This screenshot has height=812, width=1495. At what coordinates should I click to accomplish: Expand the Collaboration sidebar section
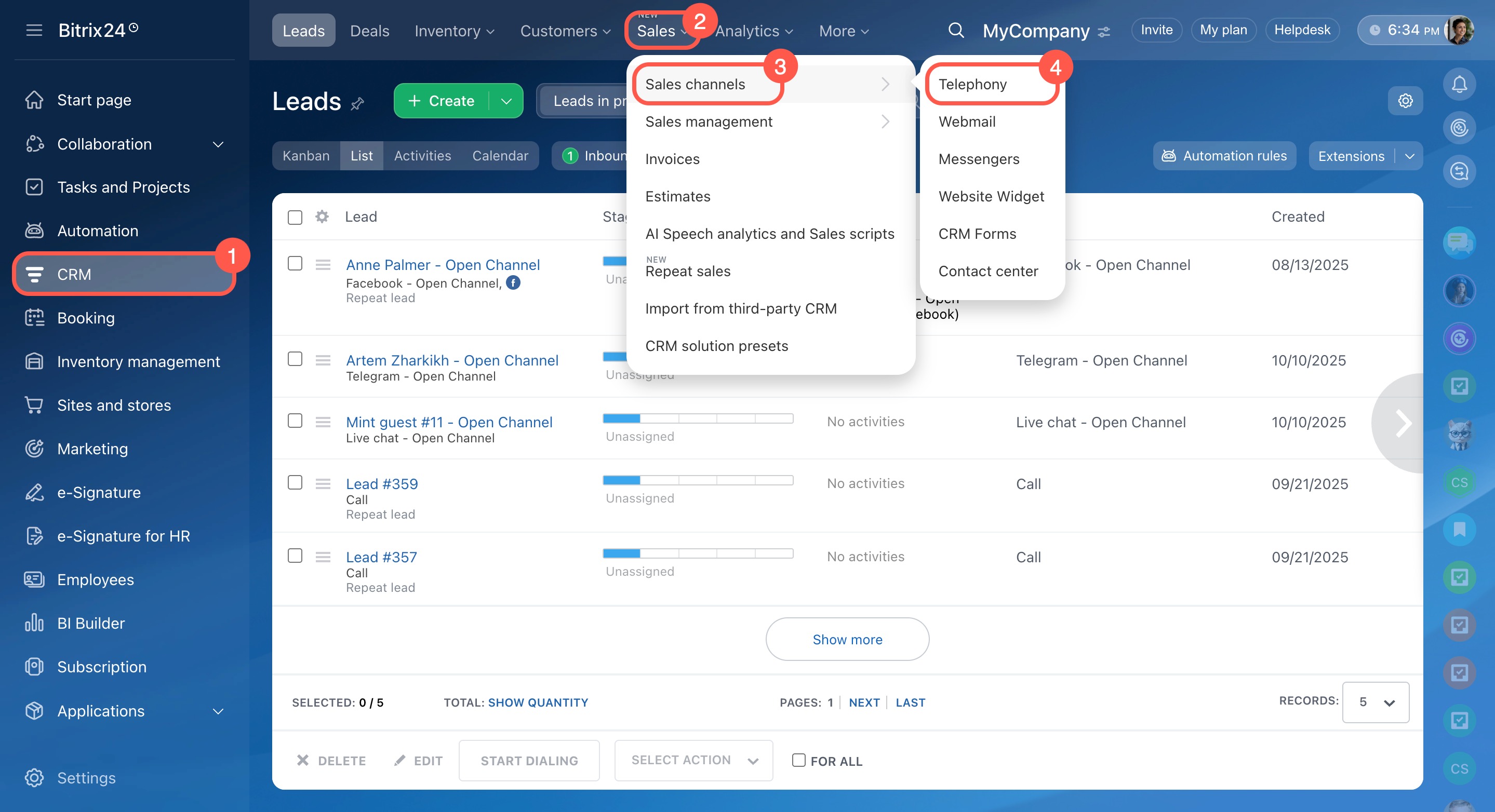pos(218,144)
